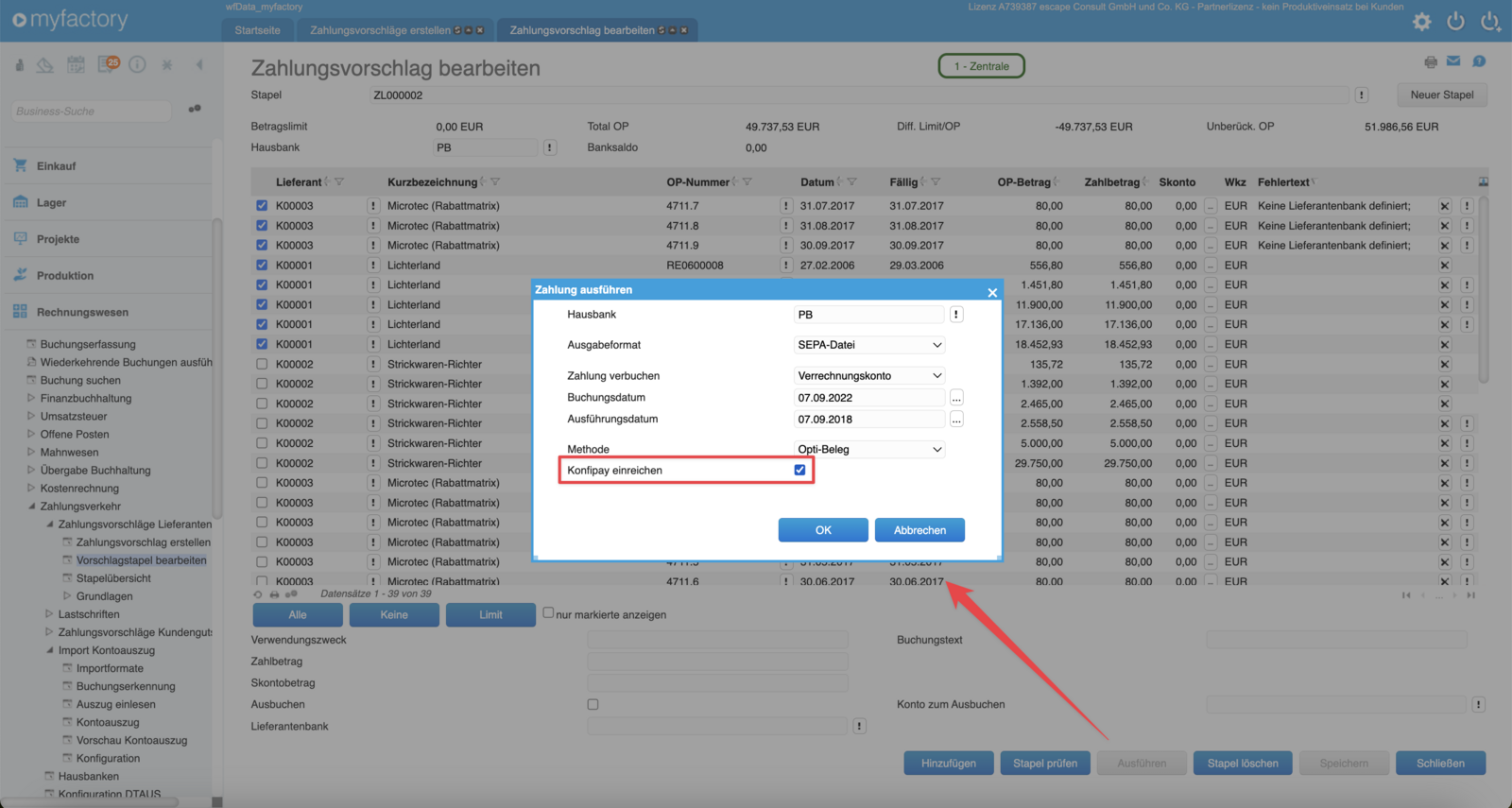Open the calendar icon in sidebar toolbar

[x=76, y=64]
